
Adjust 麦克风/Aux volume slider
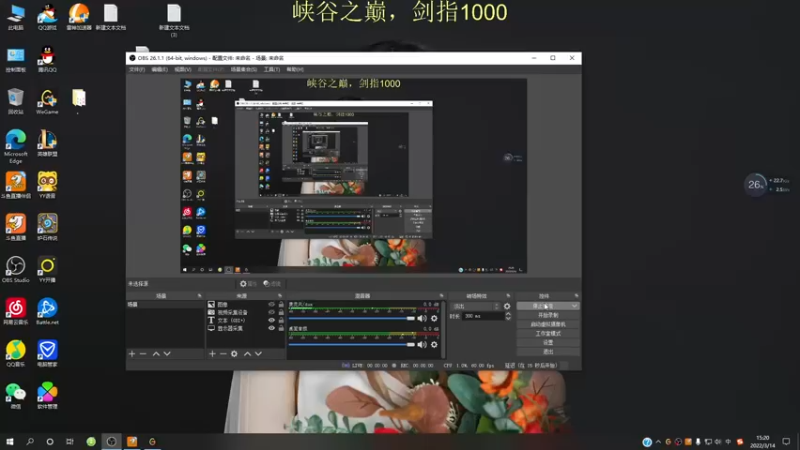point(352,318)
